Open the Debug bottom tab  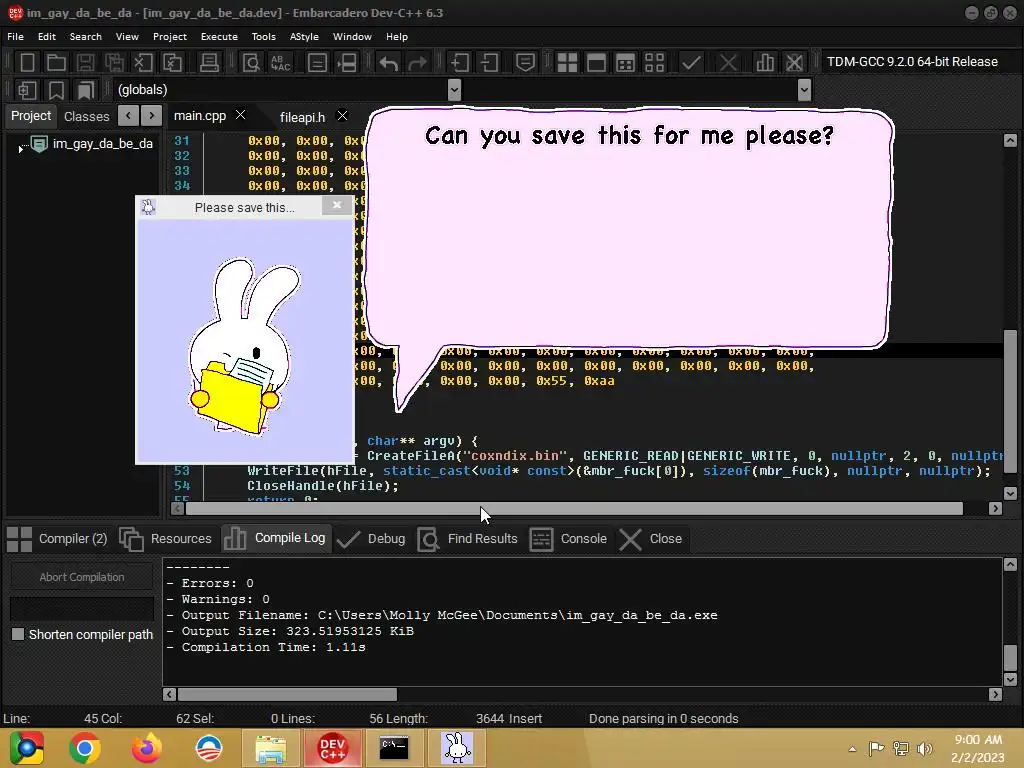coord(370,539)
